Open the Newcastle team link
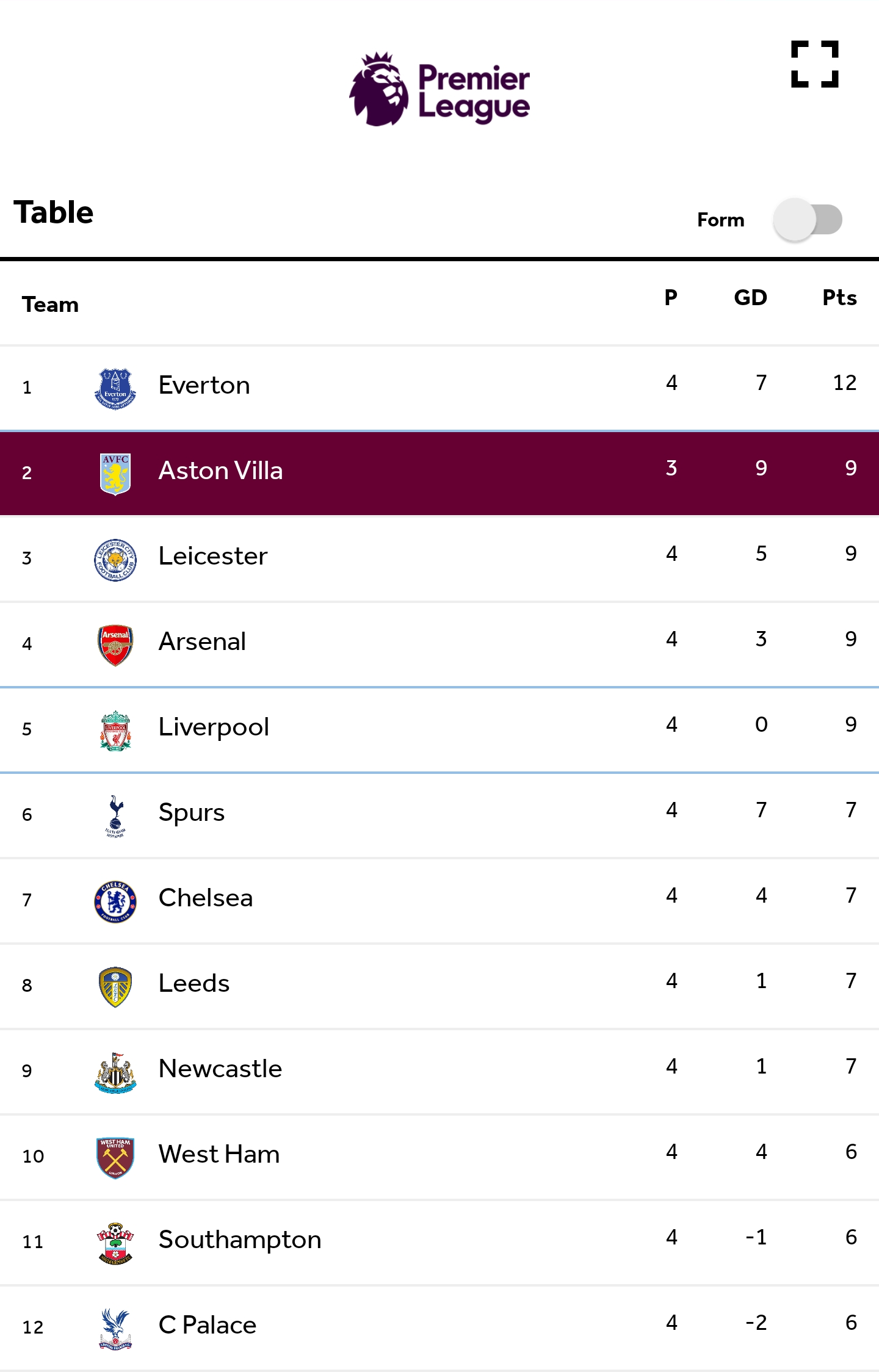 tap(220, 1069)
